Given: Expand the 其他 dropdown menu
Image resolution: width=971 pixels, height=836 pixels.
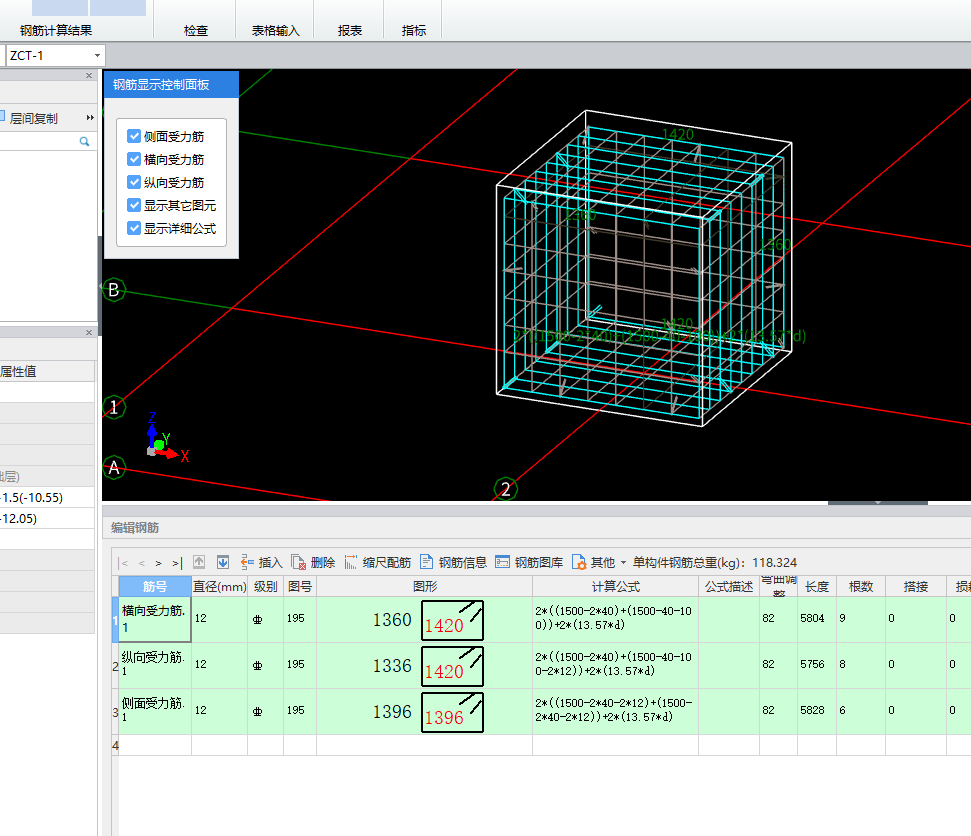Looking at the screenshot, I should coord(599,562).
